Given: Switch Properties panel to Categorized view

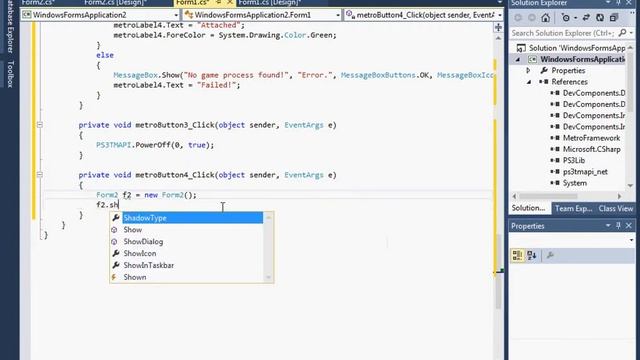Looking at the screenshot, I should (517, 256).
